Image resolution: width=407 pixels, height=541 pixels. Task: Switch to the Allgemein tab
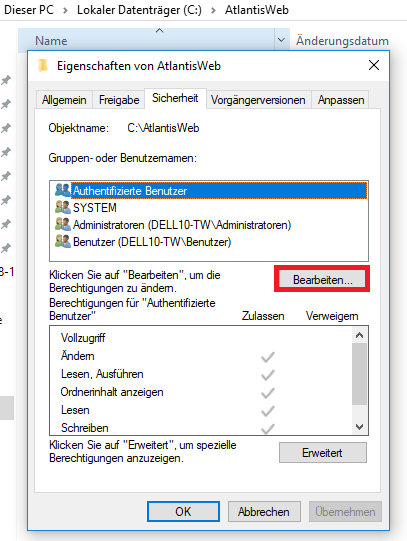point(64,100)
